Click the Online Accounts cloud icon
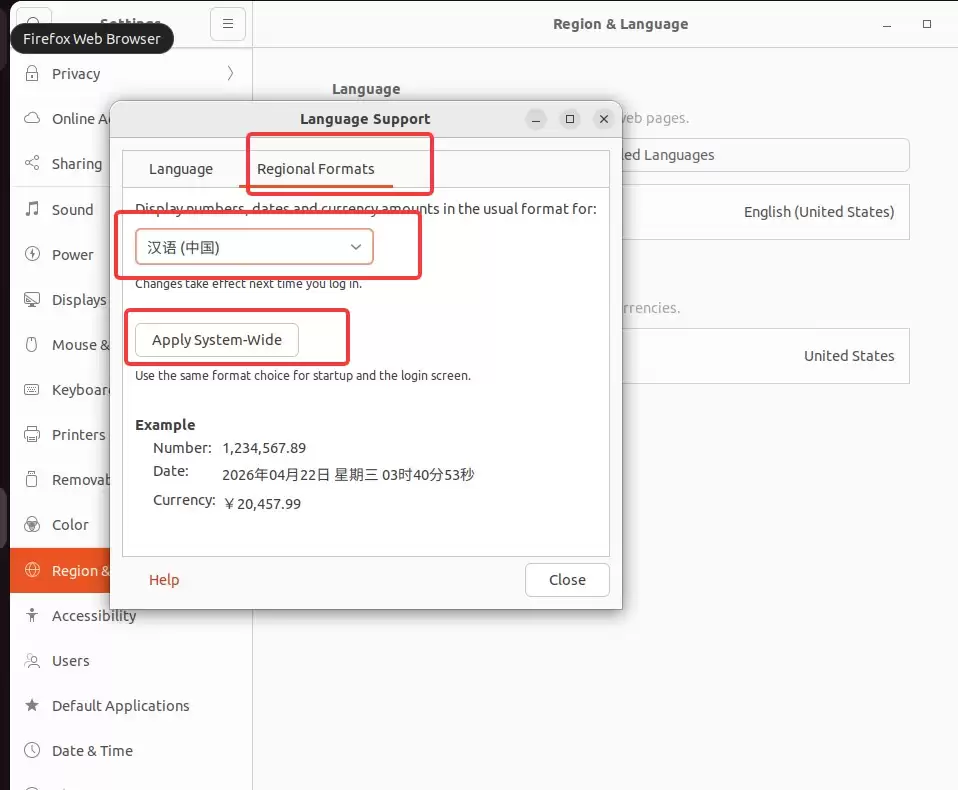Screen dimensions: 958x790 point(32,118)
